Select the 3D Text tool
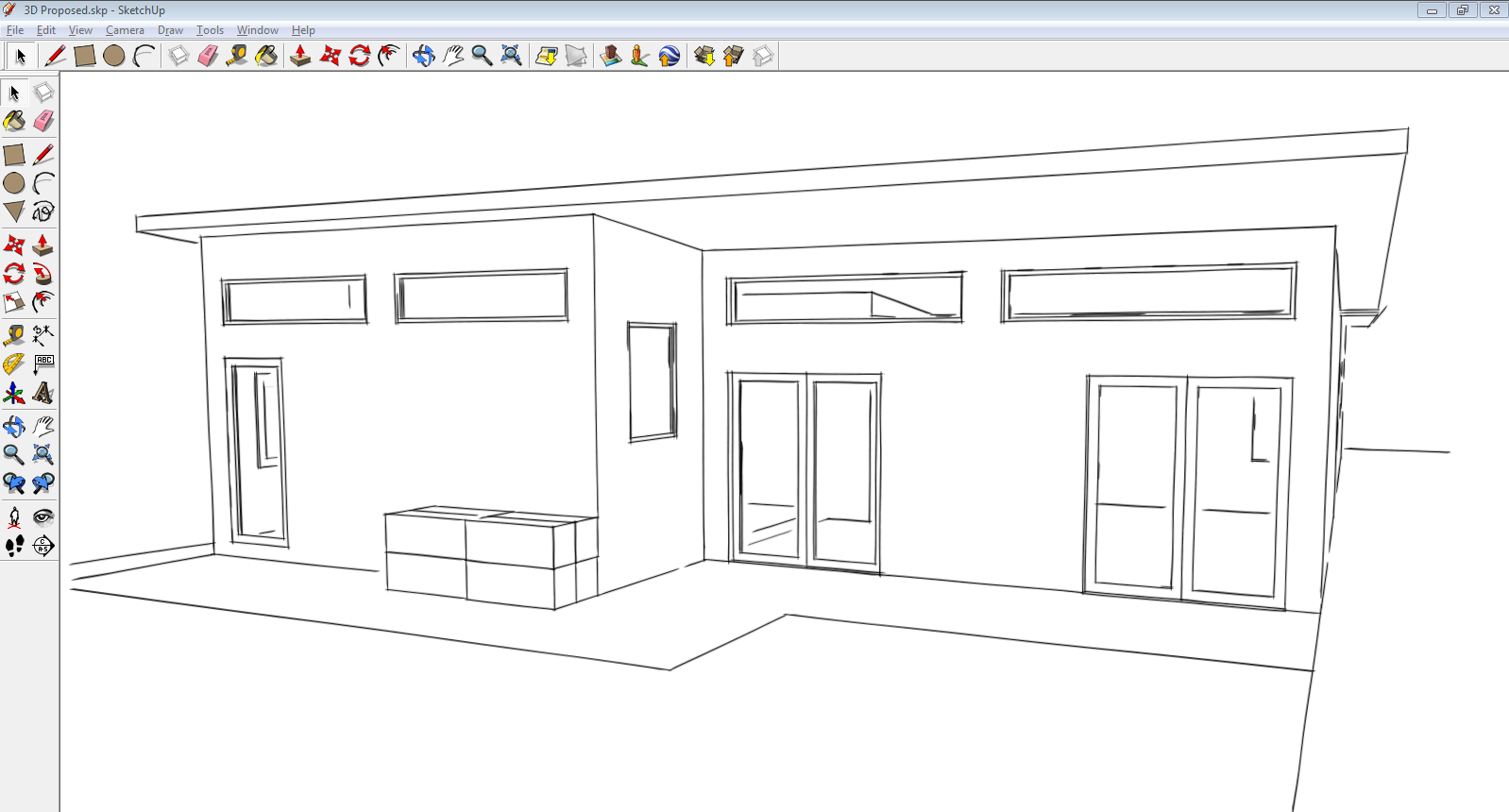The height and width of the screenshot is (812, 1509). point(43,393)
